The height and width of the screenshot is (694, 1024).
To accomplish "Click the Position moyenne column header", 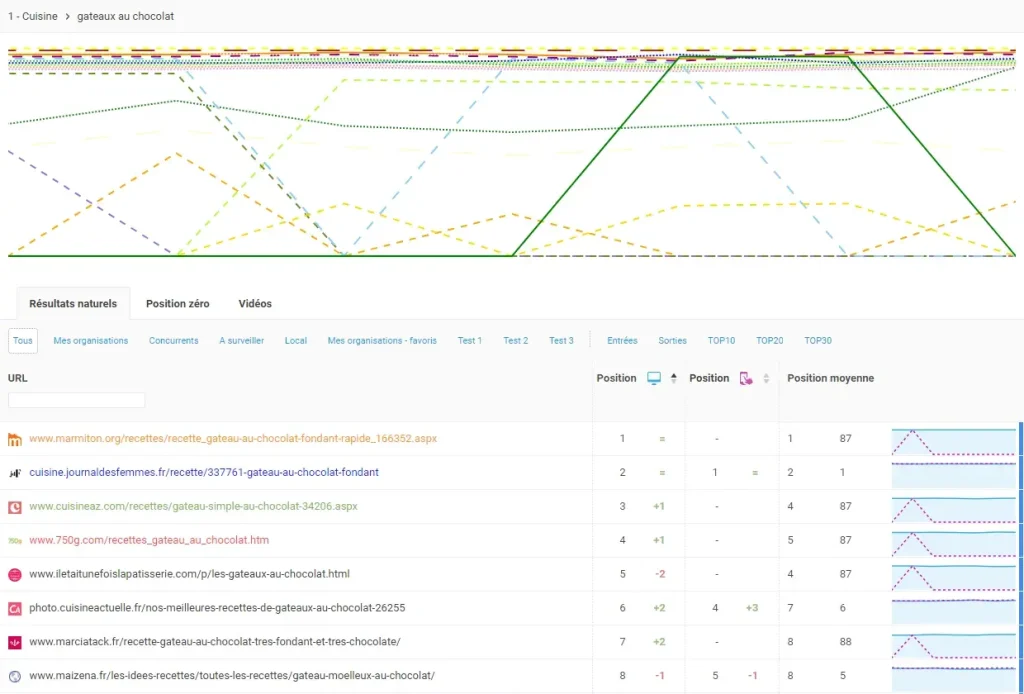I will coord(830,378).
